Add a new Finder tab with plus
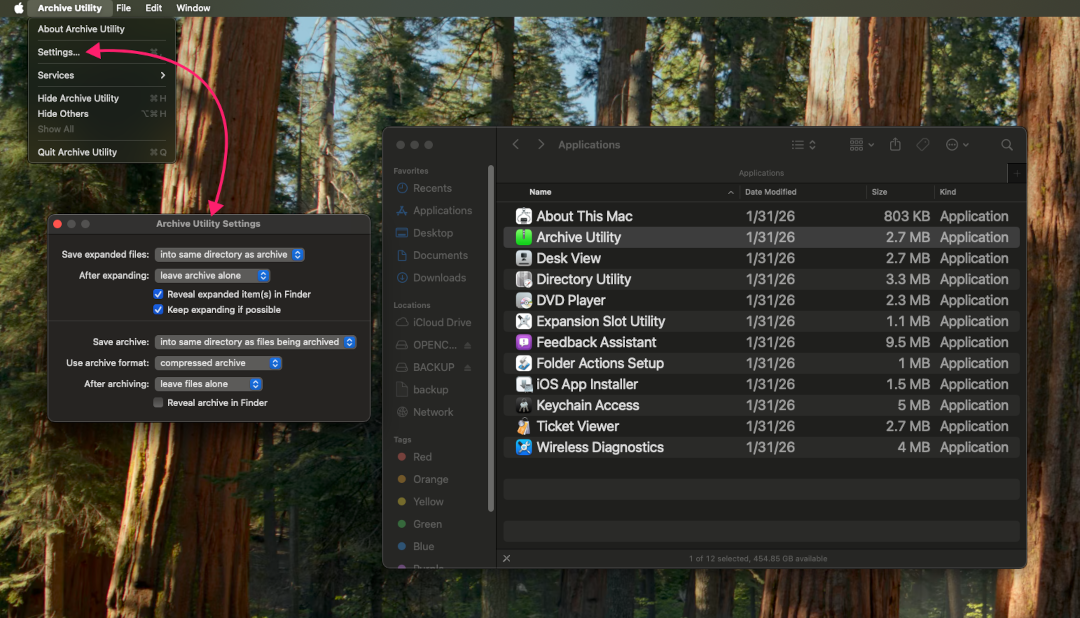 point(1017,173)
